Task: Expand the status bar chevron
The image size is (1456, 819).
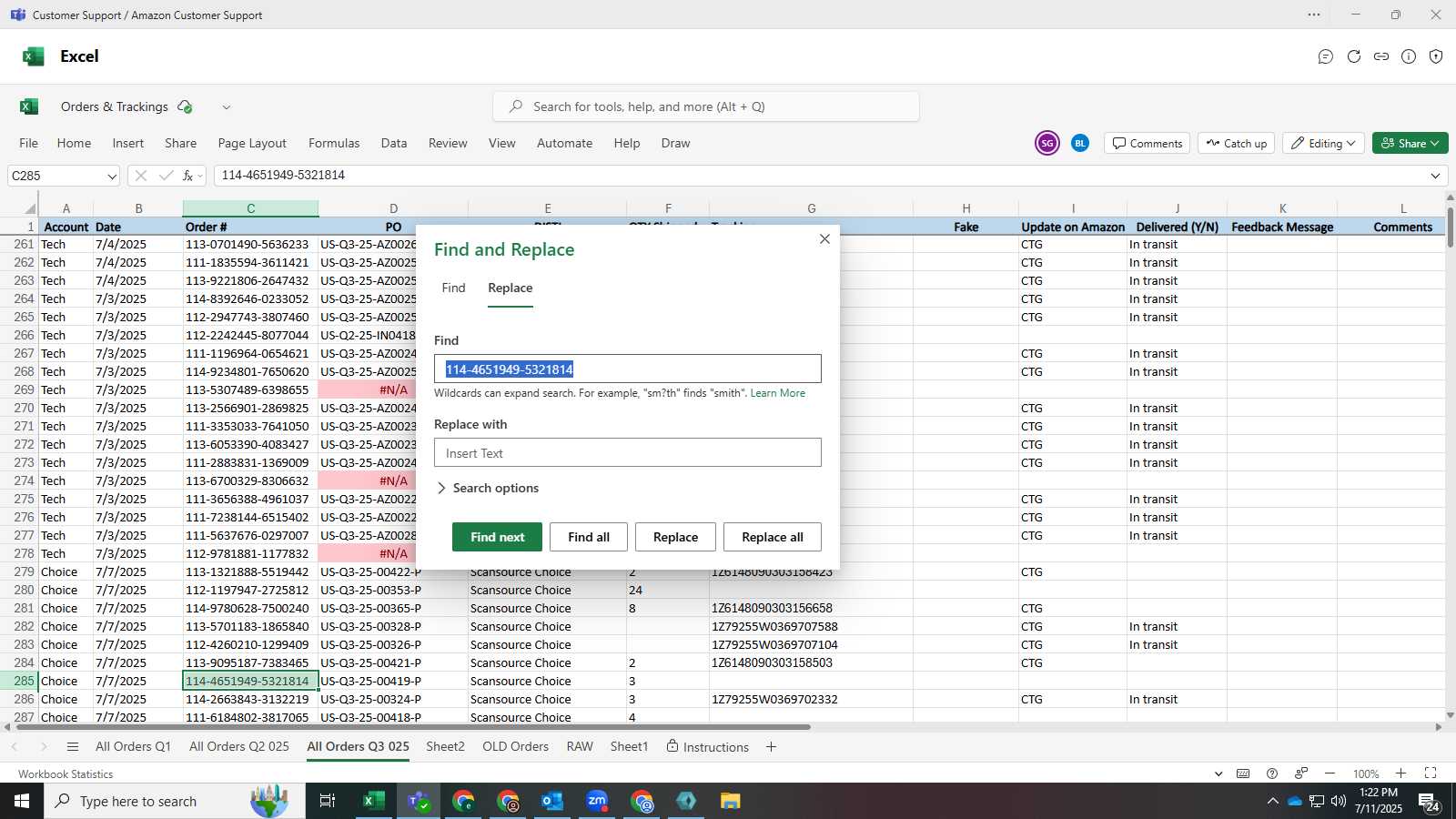Action: click(1218, 773)
